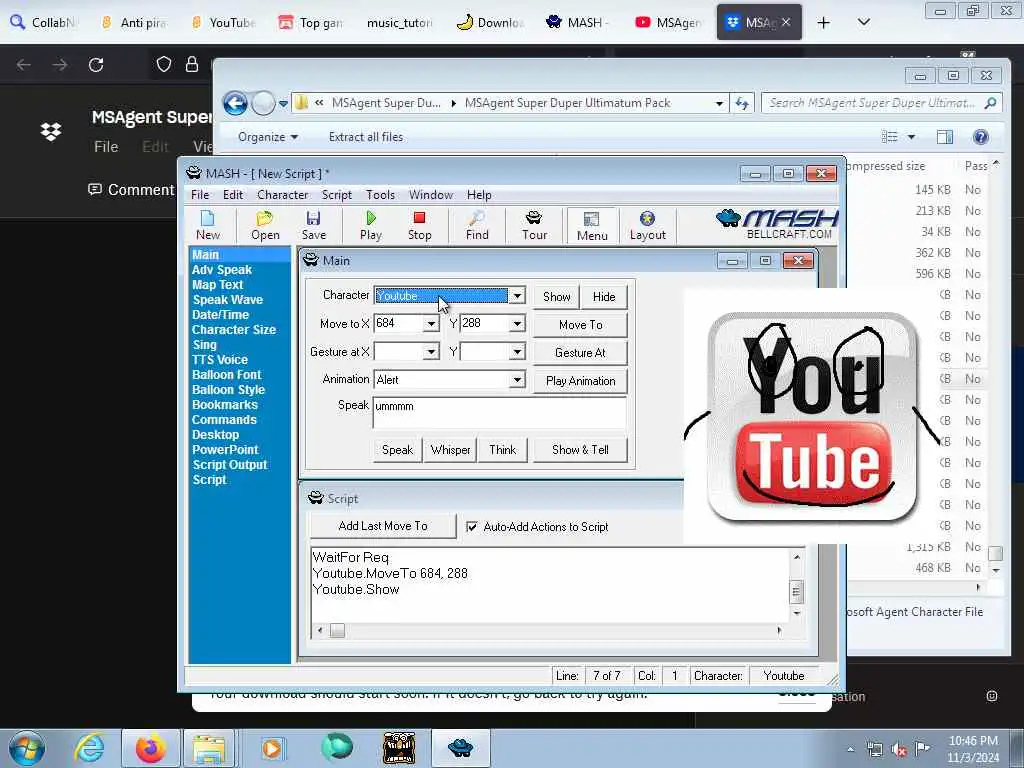The height and width of the screenshot is (768, 1024).
Task: Open Windows Explorer from the taskbar
Action: pyautogui.click(x=209, y=748)
